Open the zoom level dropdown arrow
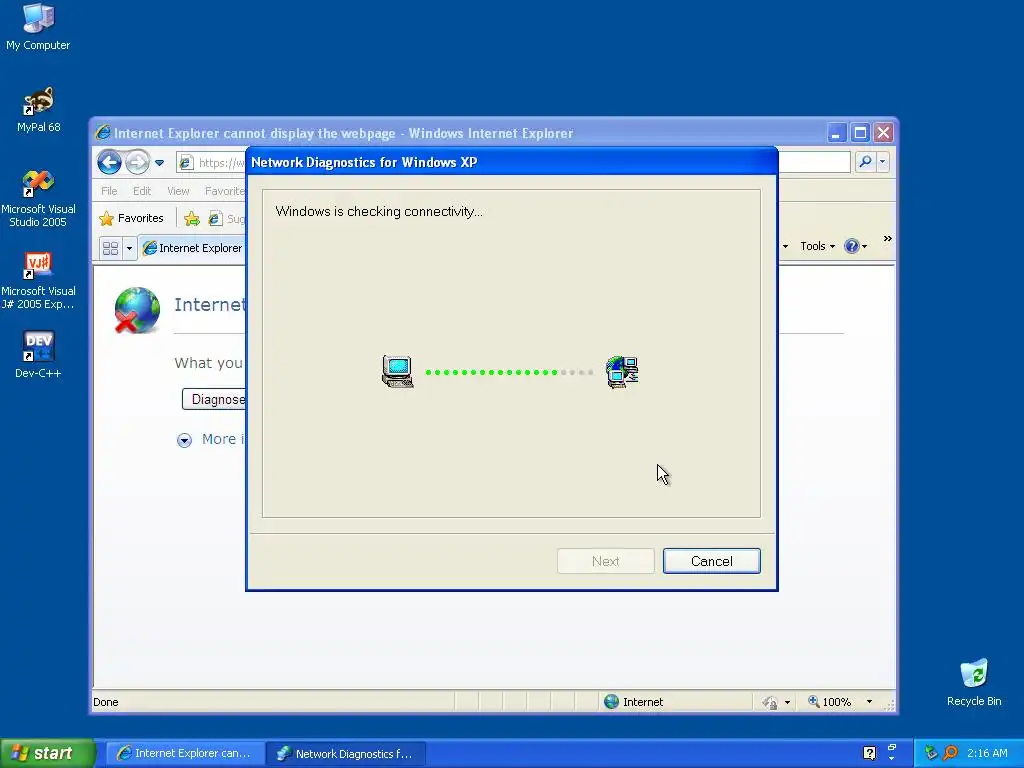Image resolution: width=1024 pixels, height=768 pixels. [x=869, y=702]
